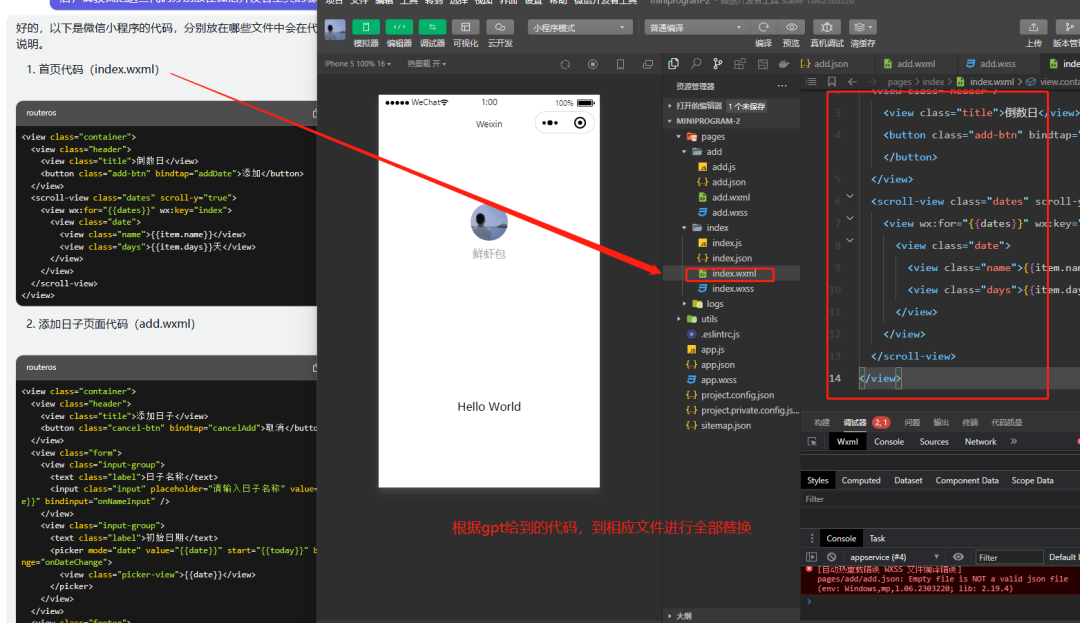Toggle the 调试器 debugger panel button

[432, 27]
